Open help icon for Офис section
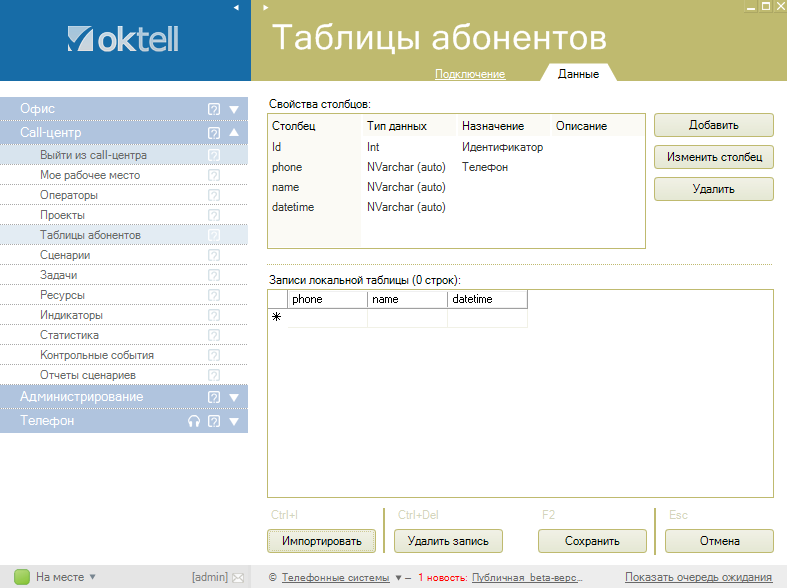Image resolution: width=787 pixels, height=588 pixels. point(213,109)
